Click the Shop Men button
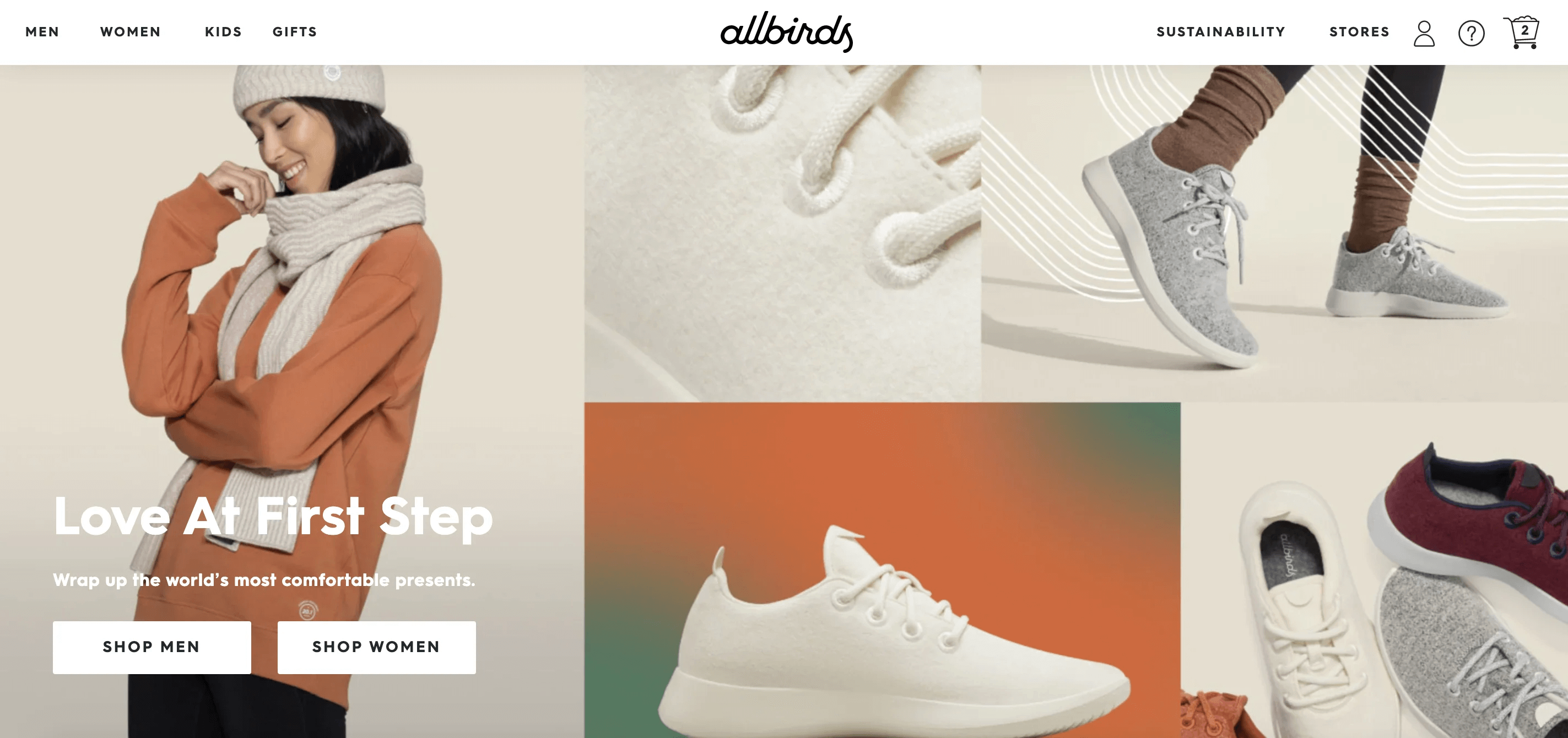The height and width of the screenshot is (738, 1568). tap(152, 647)
